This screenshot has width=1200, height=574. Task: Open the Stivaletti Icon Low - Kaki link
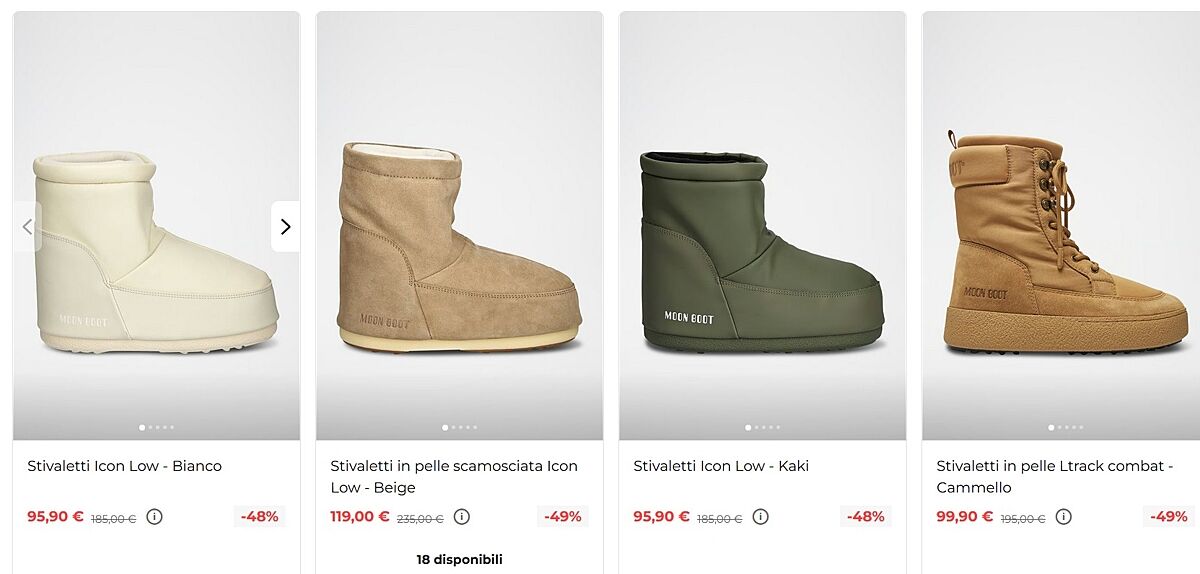[x=721, y=466]
